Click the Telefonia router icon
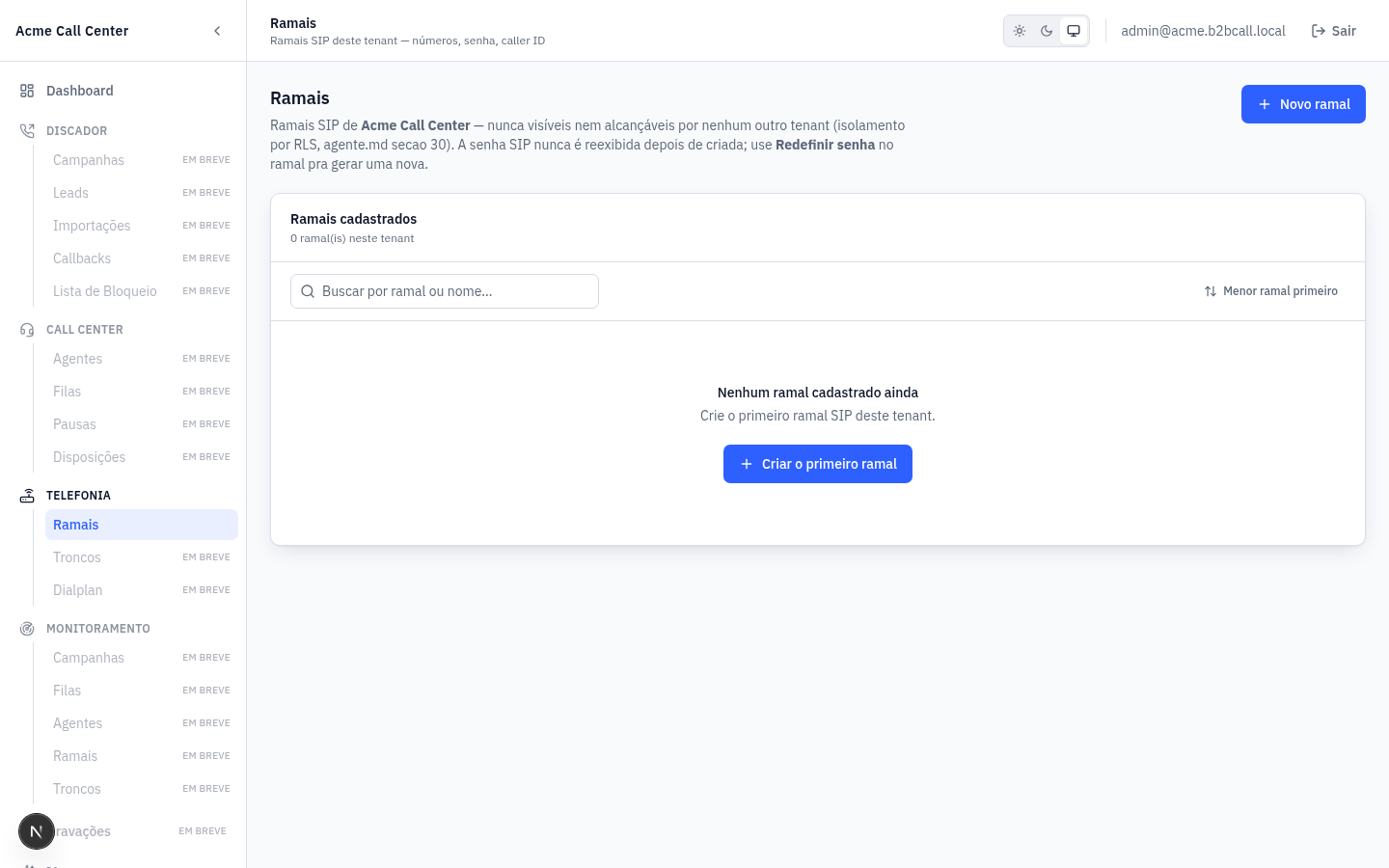 (27, 496)
